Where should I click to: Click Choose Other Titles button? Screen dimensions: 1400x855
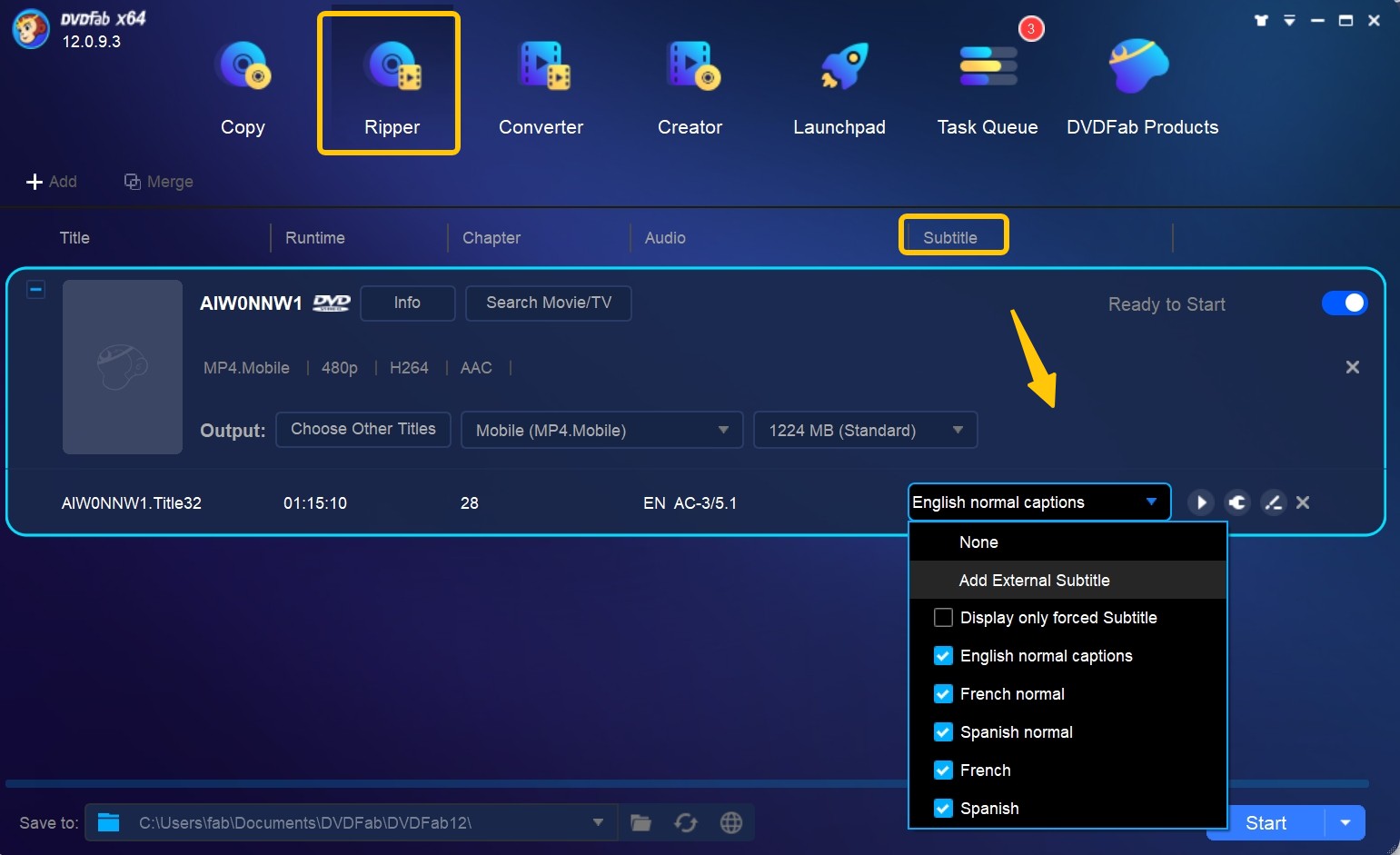click(363, 429)
